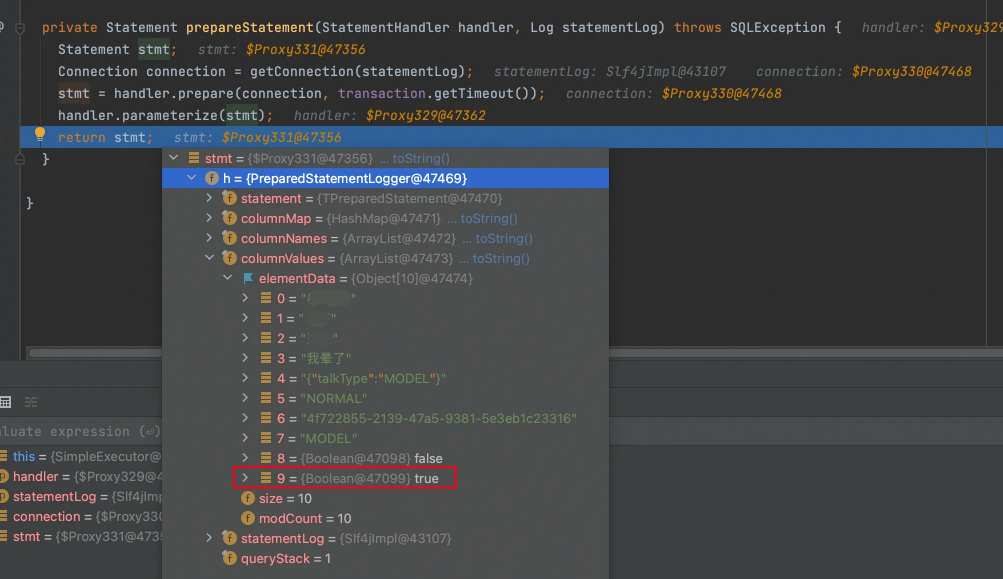Click toString() link for columnMap
Screen dimensions: 1003x579
tap(488, 218)
